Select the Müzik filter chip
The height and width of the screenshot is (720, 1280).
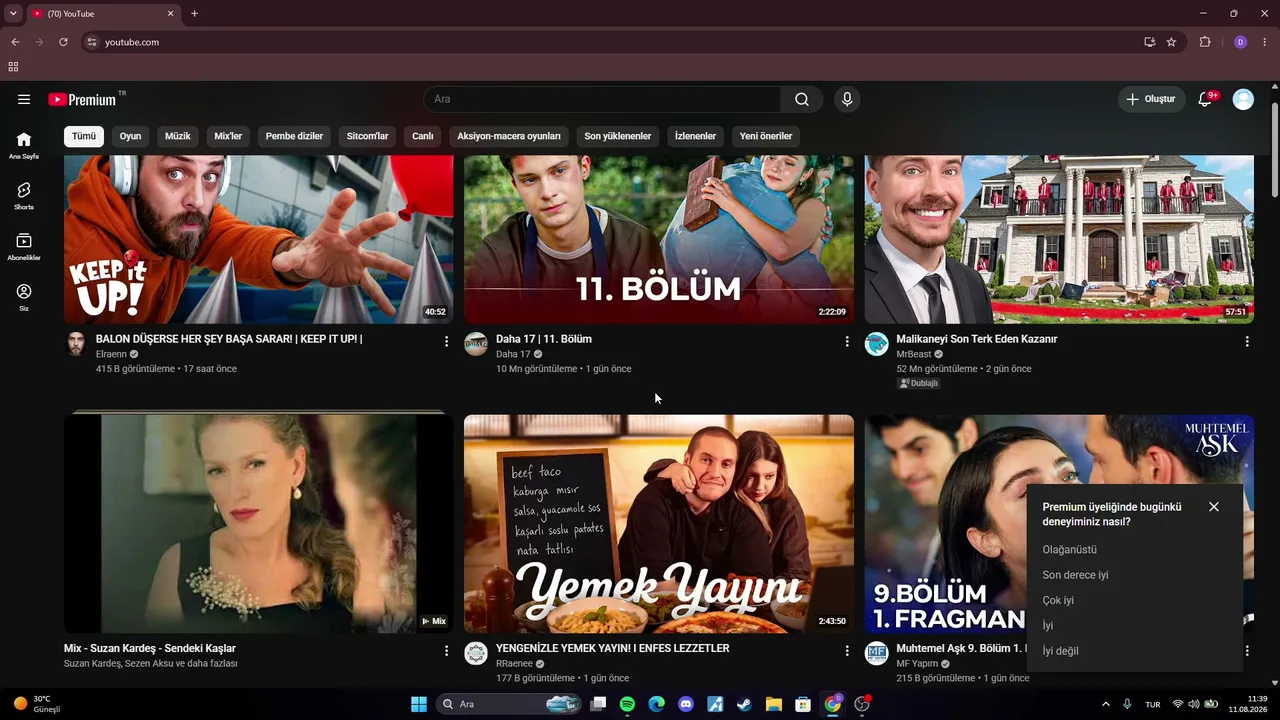[x=178, y=136]
